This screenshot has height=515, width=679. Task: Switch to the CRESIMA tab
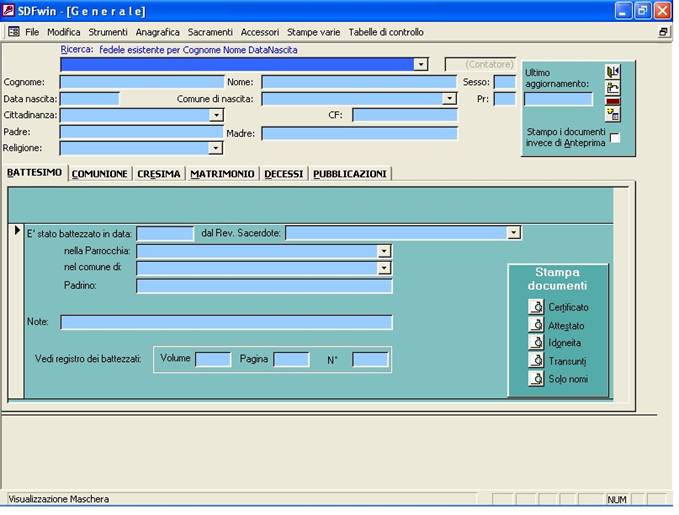point(159,174)
